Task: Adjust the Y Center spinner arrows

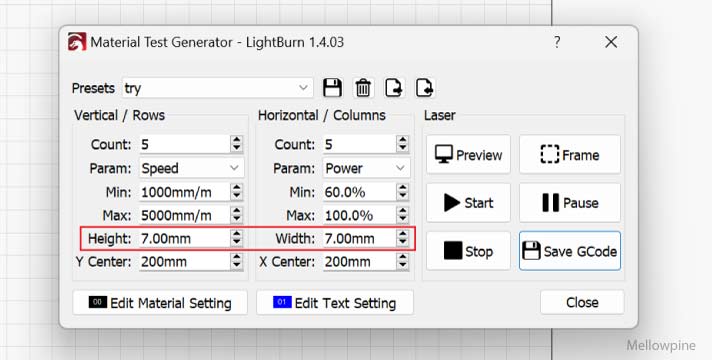Action: 237,261
